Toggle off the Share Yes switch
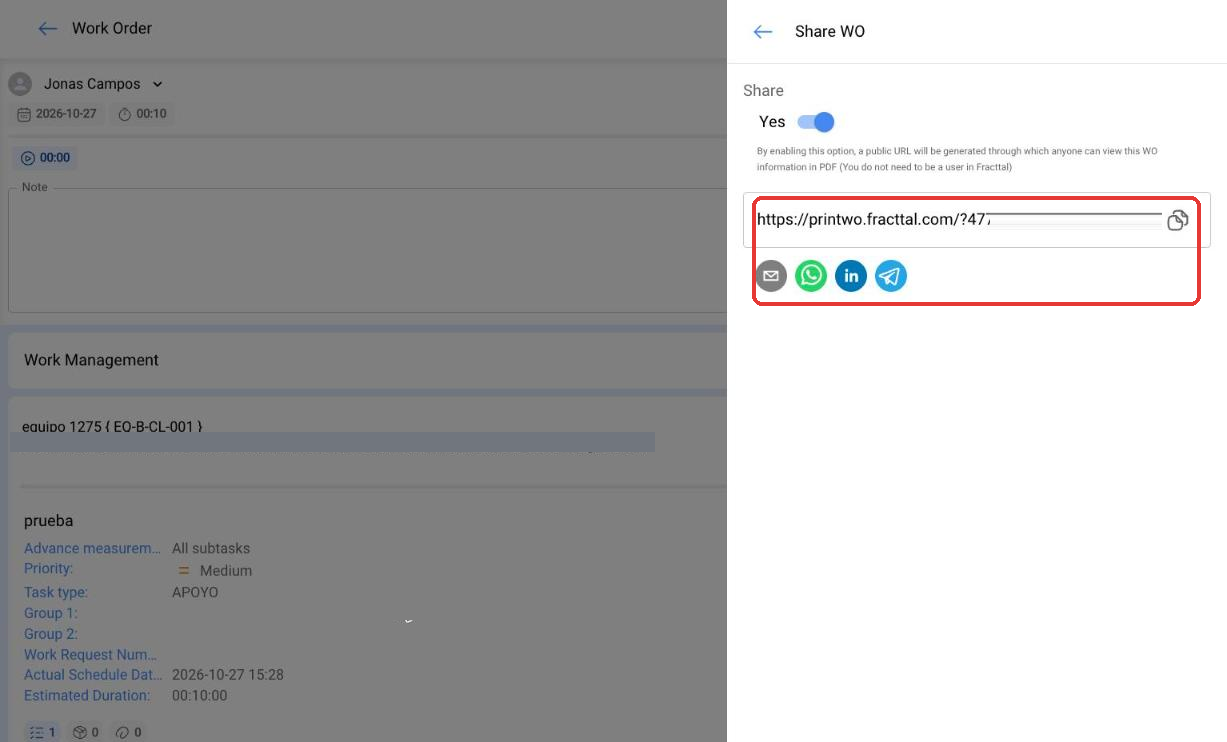Image resolution: width=1227 pixels, height=742 pixels. 816,122
